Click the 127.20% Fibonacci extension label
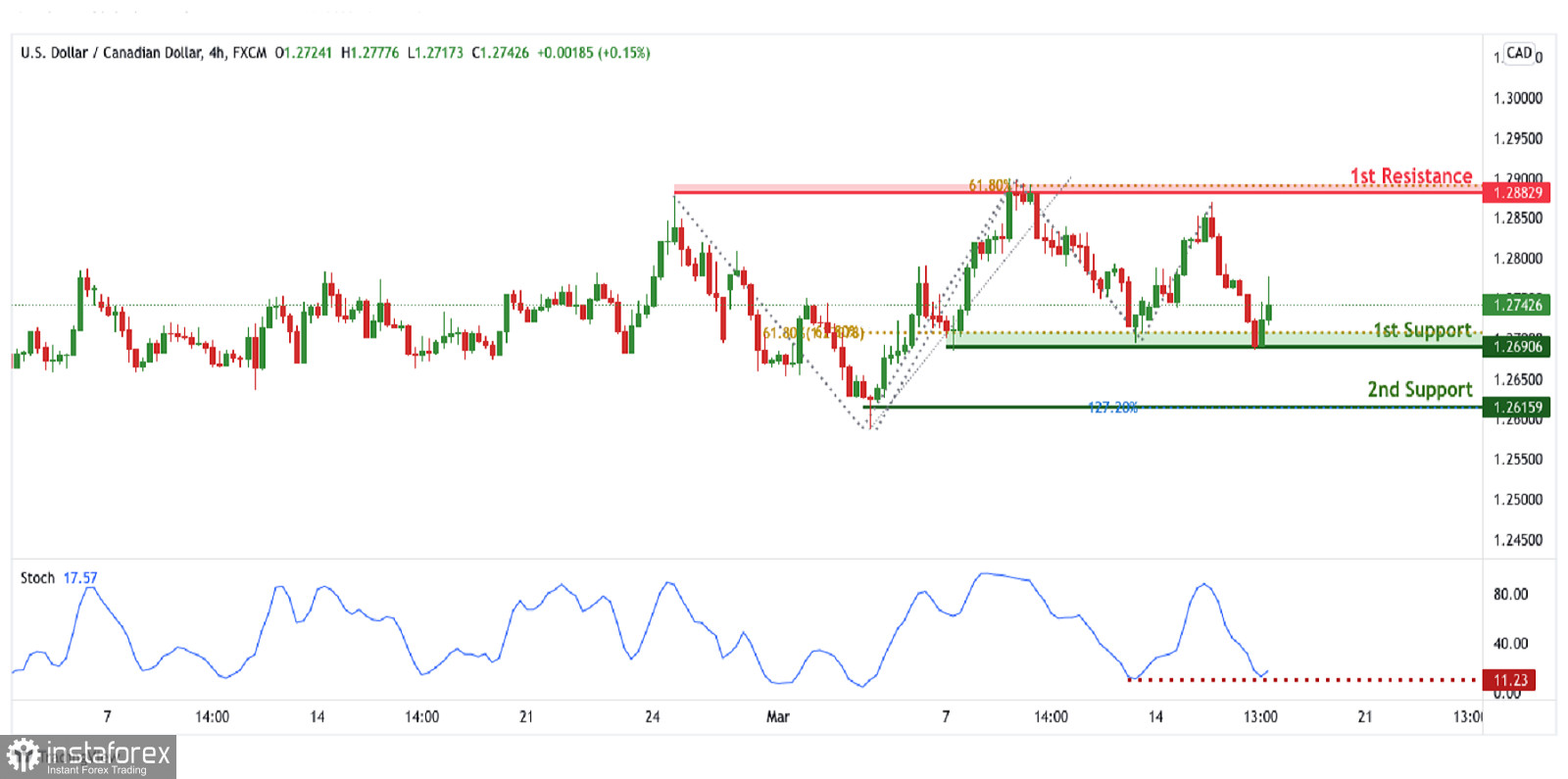 pos(1112,408)
